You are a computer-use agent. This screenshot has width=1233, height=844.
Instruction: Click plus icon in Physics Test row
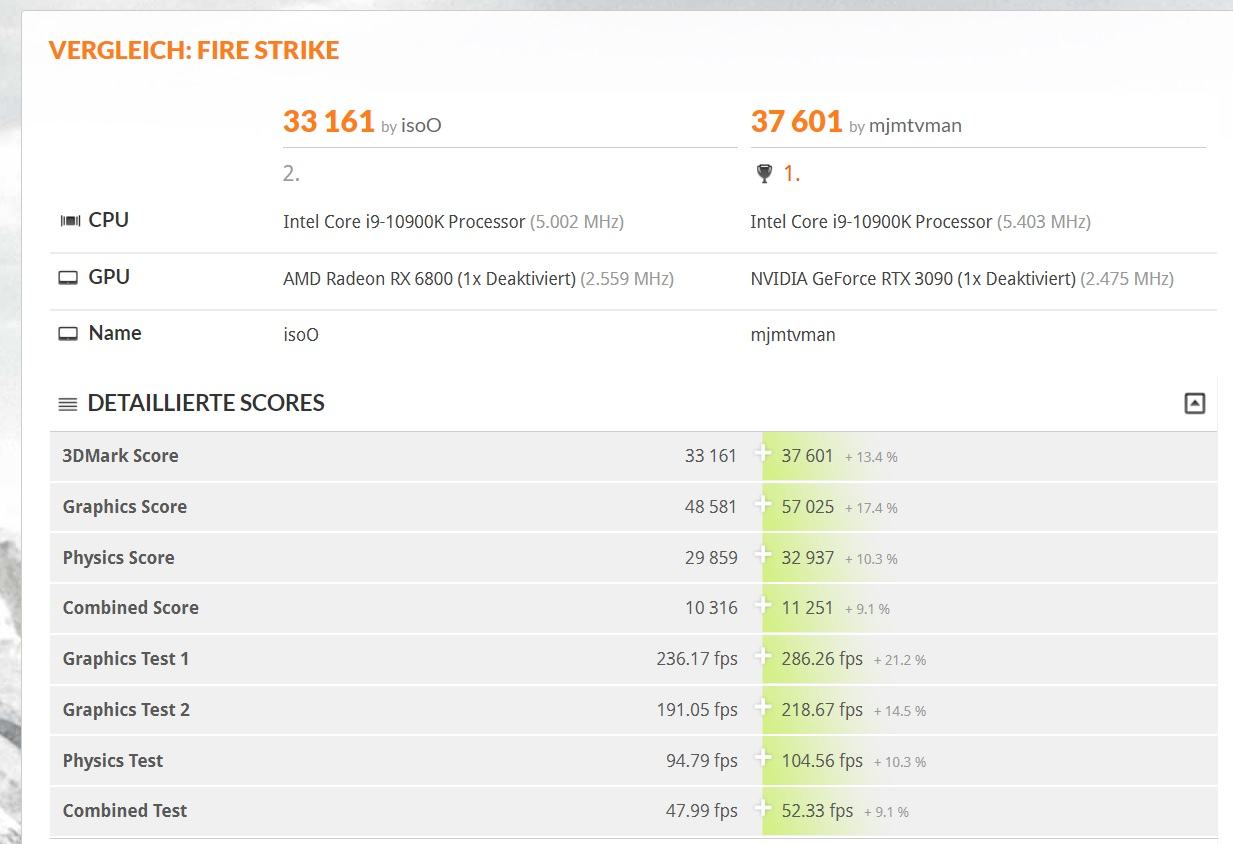point(763,758)
